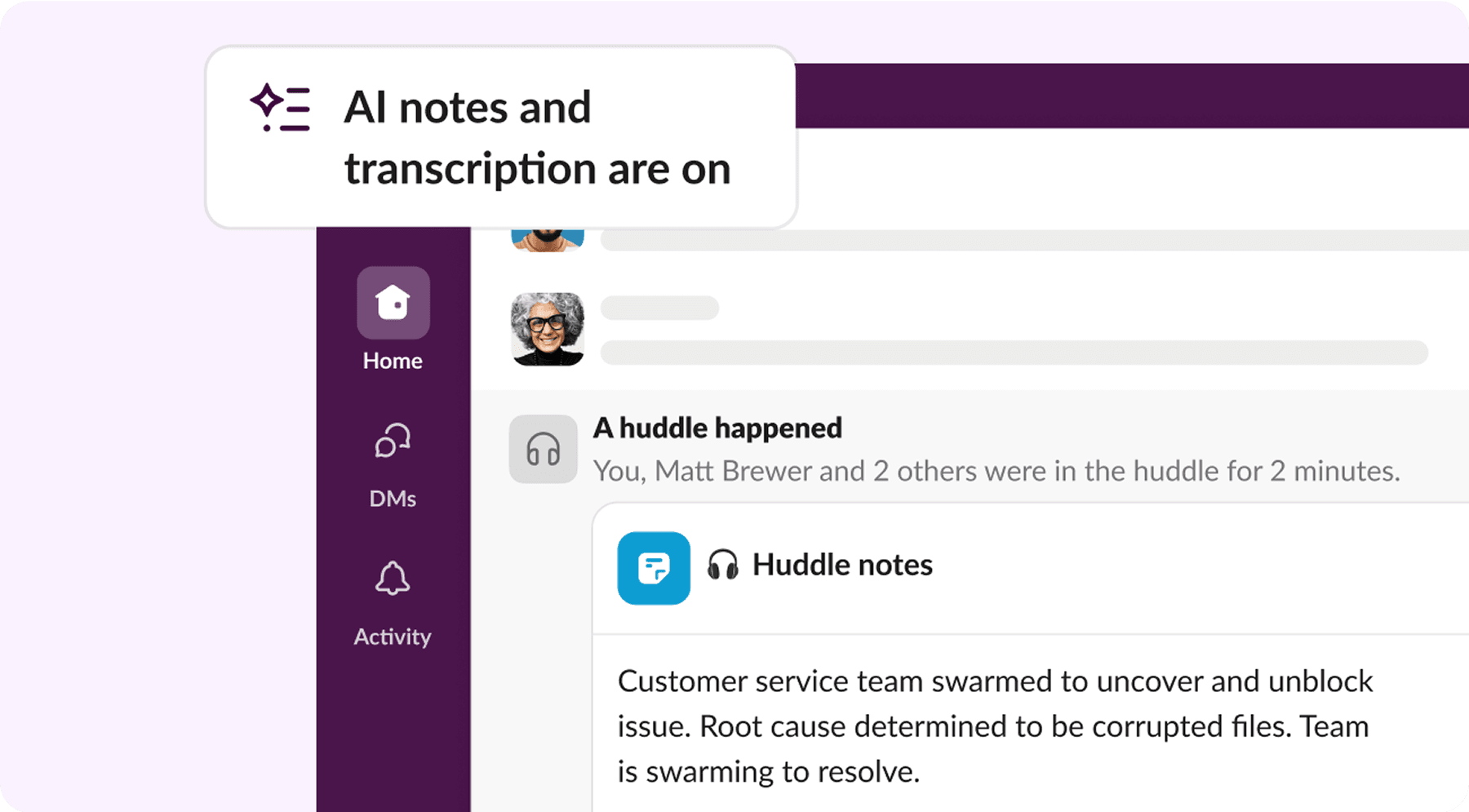1469x812 pixels.
Task: Select the DMs label in sidebar
Action: pos(393,499)
